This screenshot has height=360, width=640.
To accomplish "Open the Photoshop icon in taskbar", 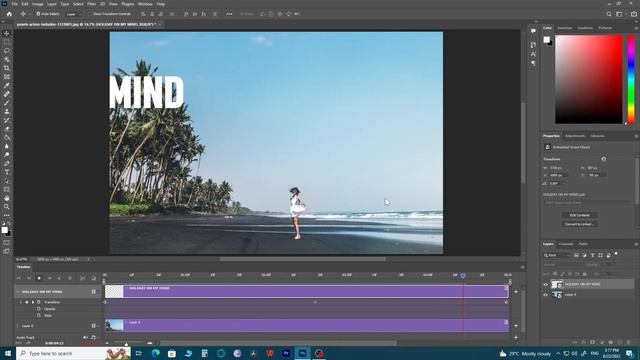I will pos(302,353).
